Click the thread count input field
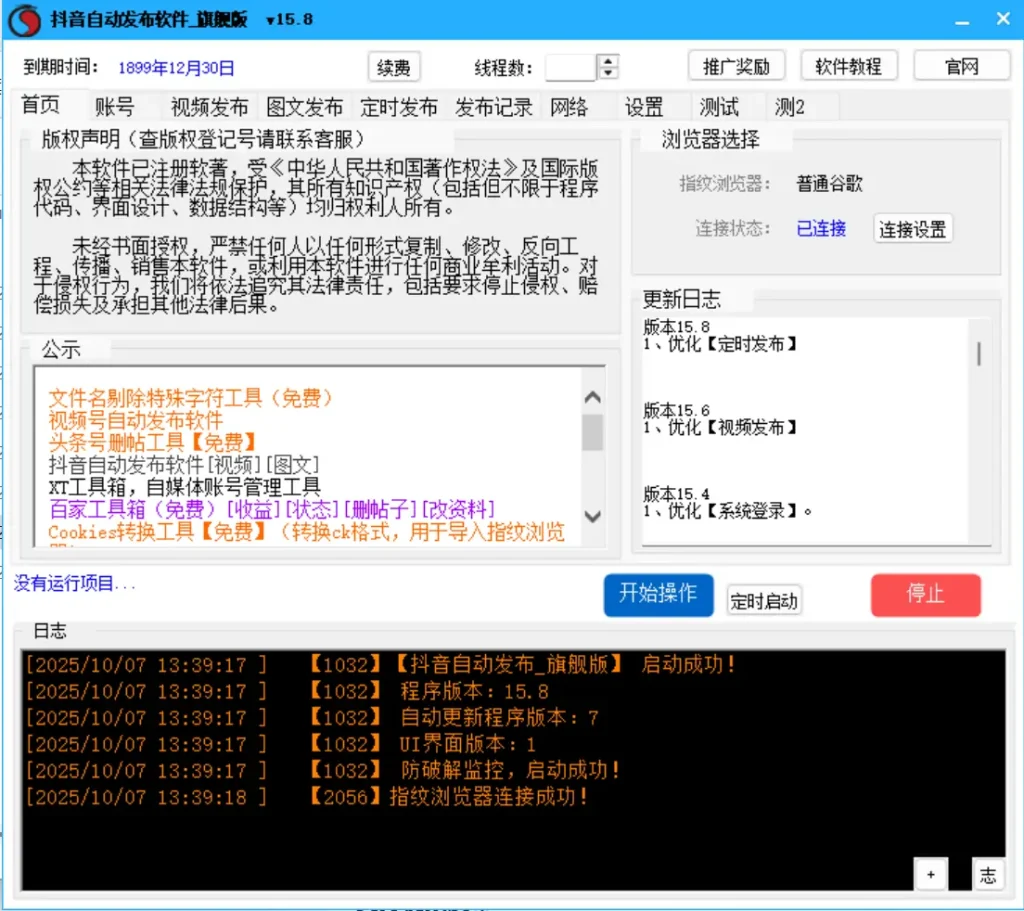1024x911 pixels. 570,67
